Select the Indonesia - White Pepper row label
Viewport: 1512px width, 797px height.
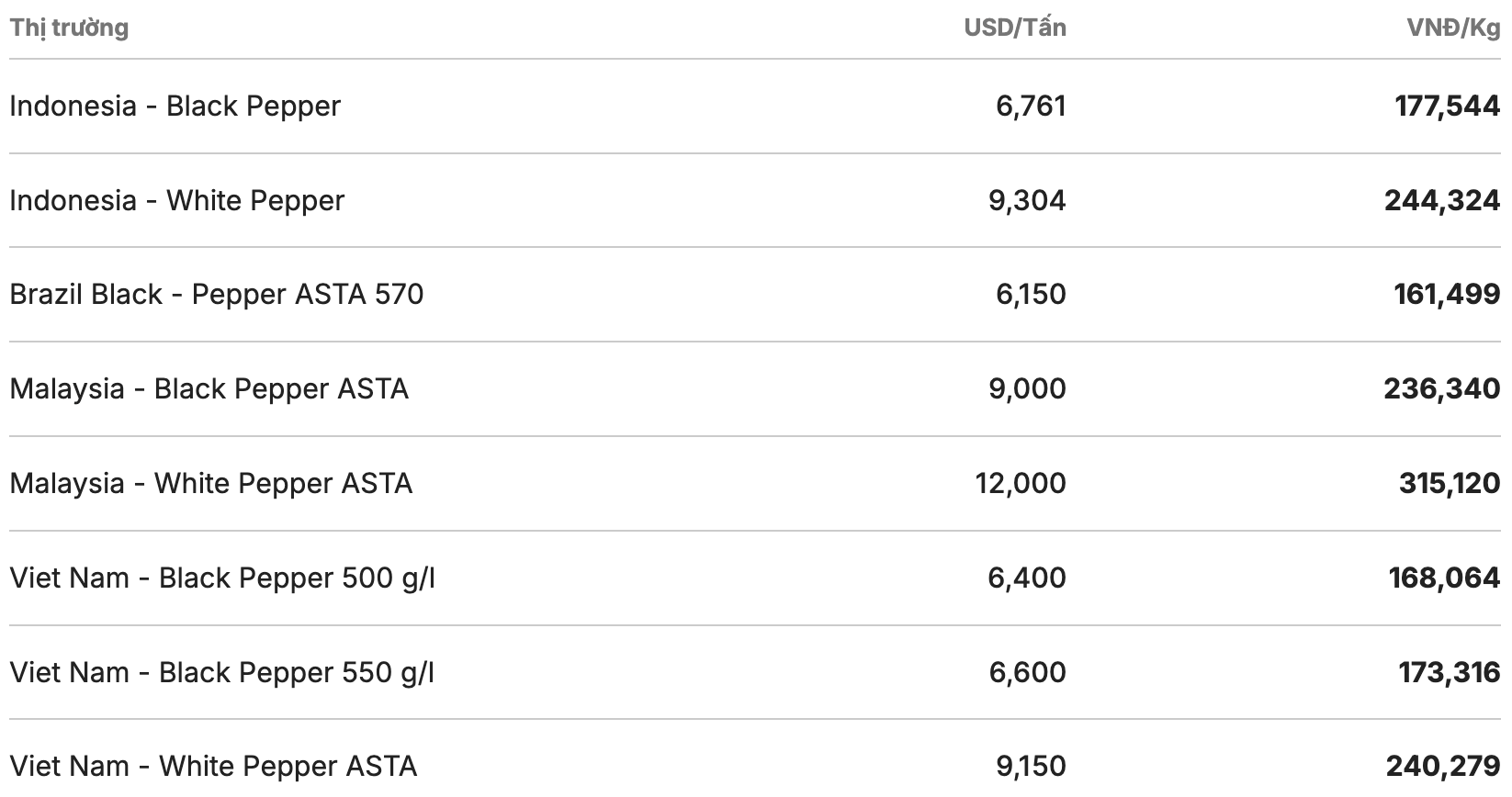coord(176,200)
